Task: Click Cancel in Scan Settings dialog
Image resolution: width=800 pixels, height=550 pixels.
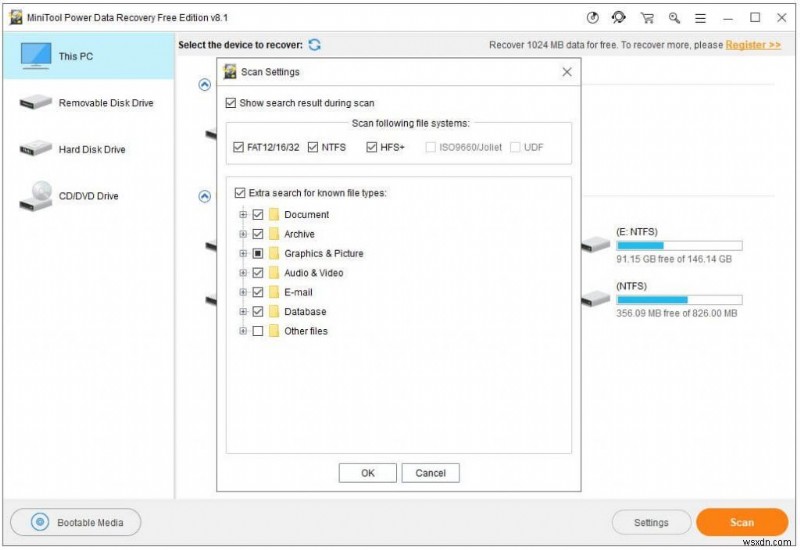Action: tap(431, 473)
